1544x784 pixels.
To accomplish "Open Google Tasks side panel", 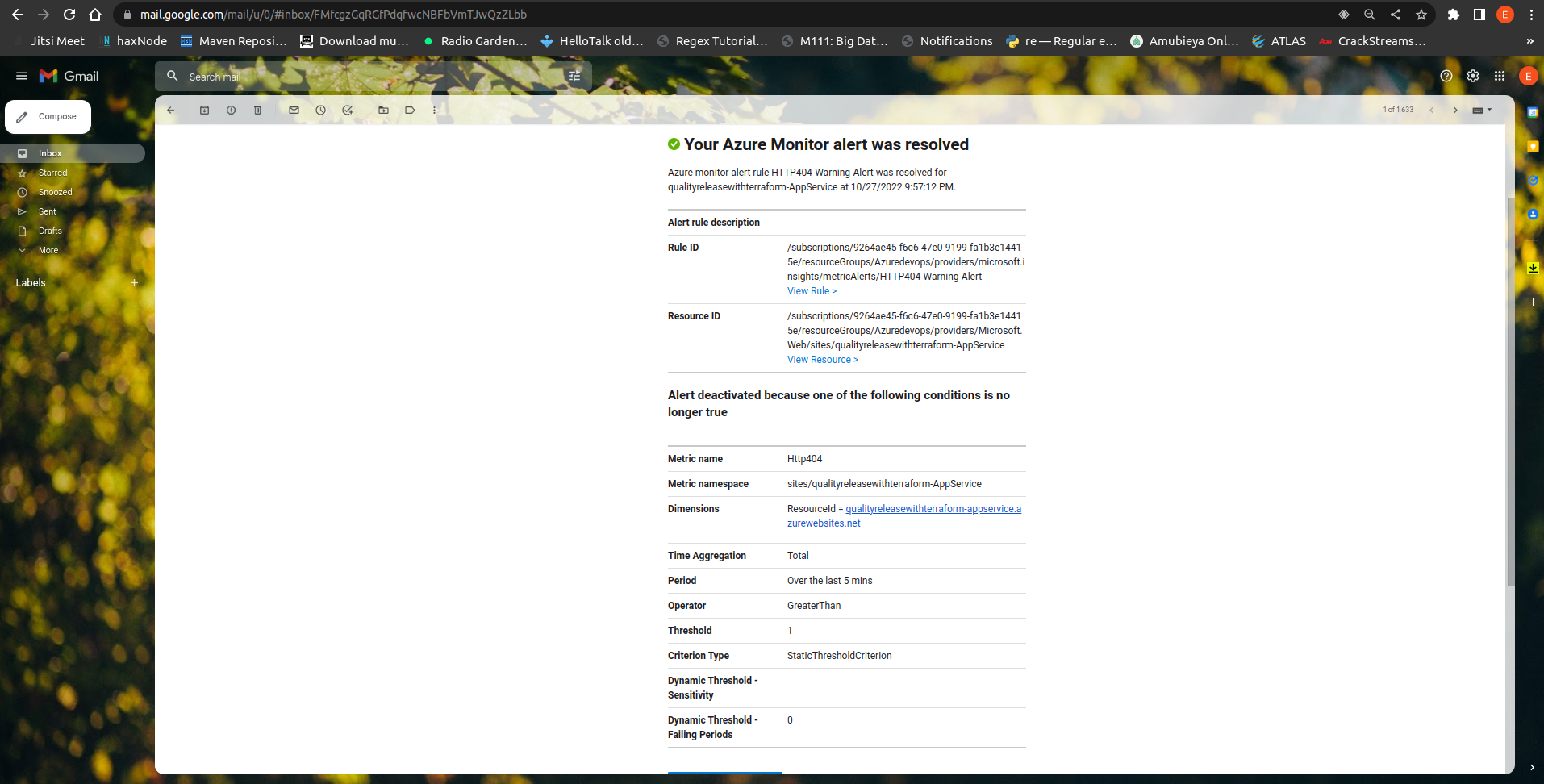I will pyautogui.click(x=1533, y=181).
